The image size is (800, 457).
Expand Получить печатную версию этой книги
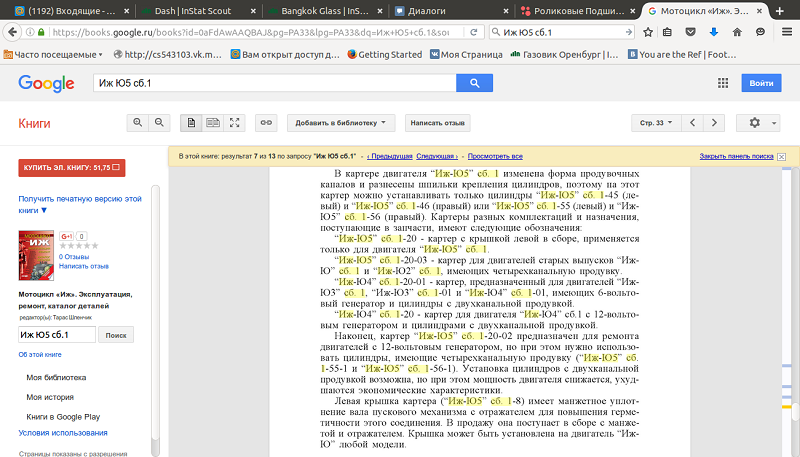coord(80,205)
